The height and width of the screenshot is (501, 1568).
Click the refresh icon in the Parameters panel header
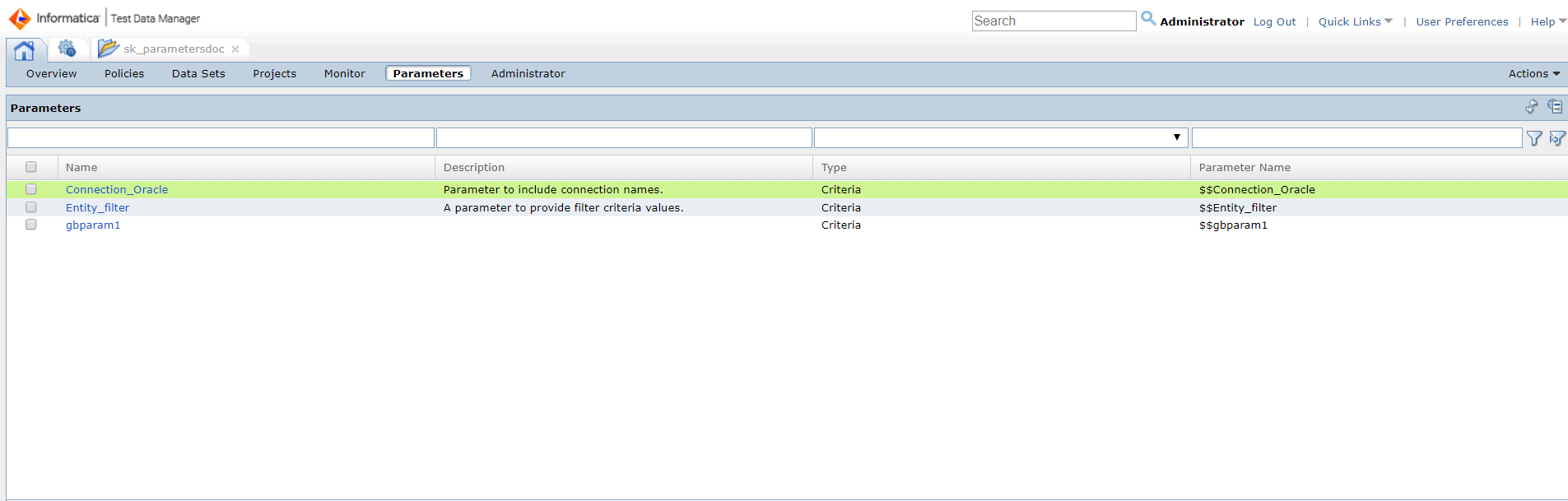[1532, 107]
